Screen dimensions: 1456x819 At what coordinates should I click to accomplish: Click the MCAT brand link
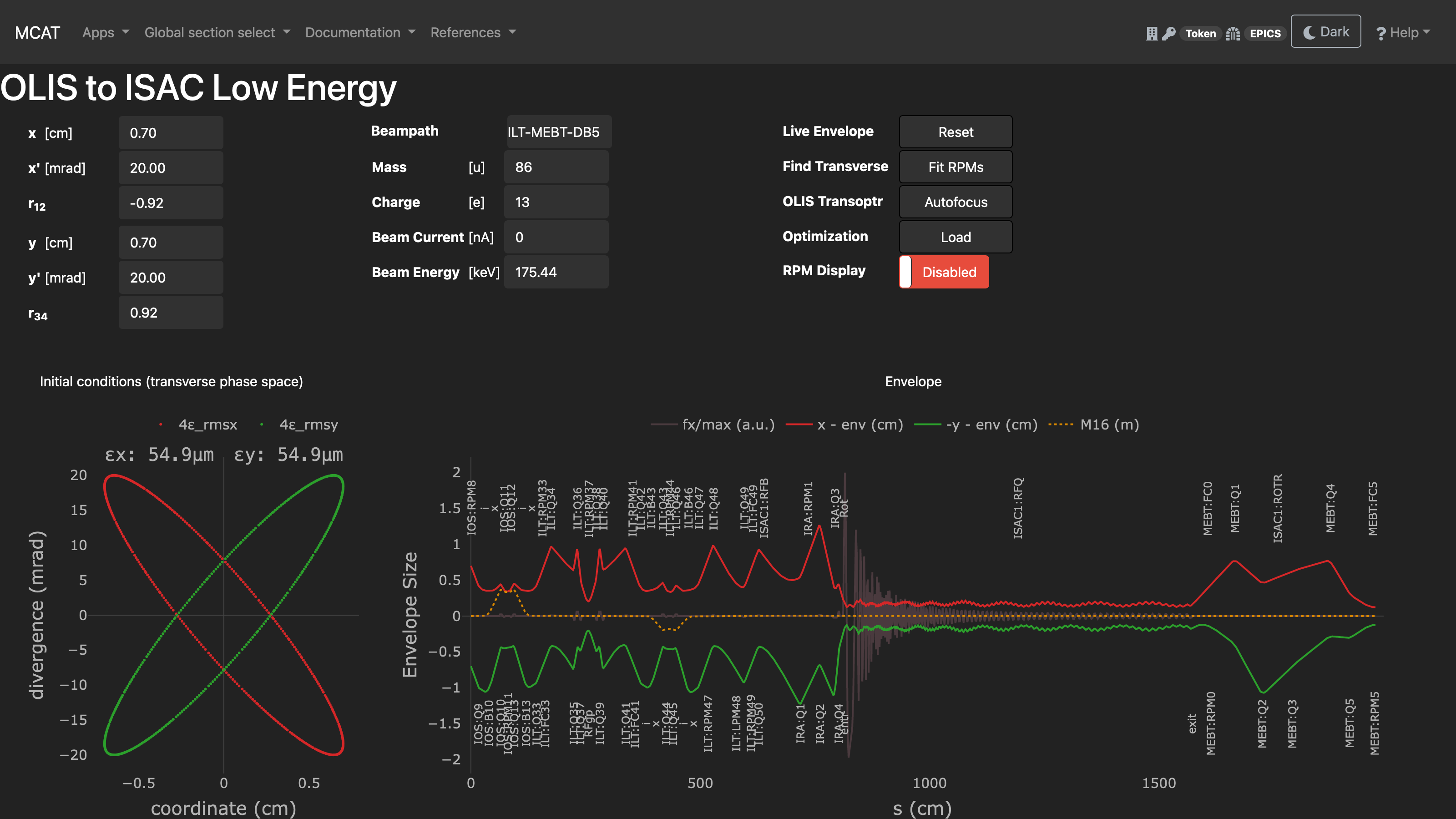[x=37, y=32]
